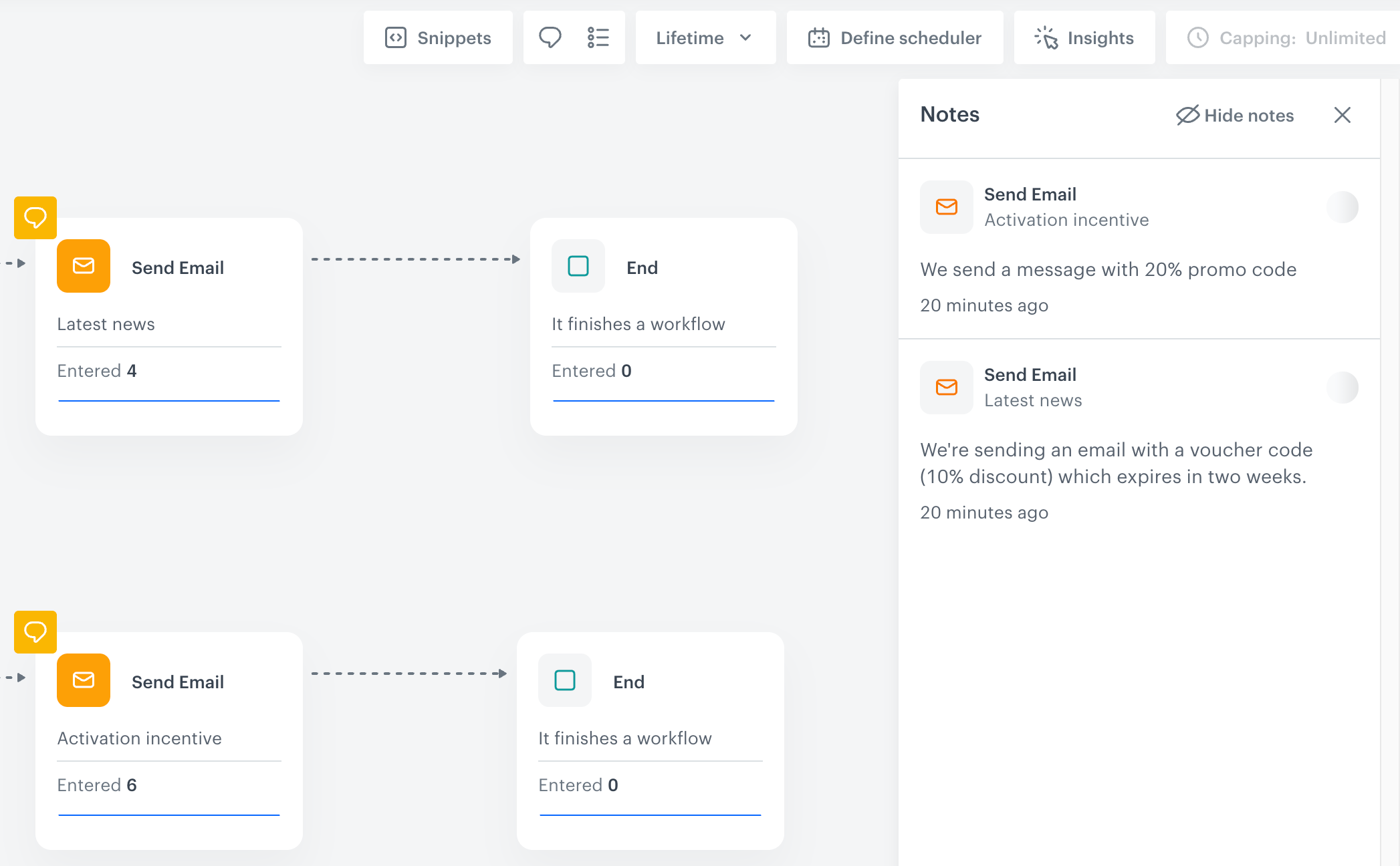Close the Notes panel

click(1342, 115)
